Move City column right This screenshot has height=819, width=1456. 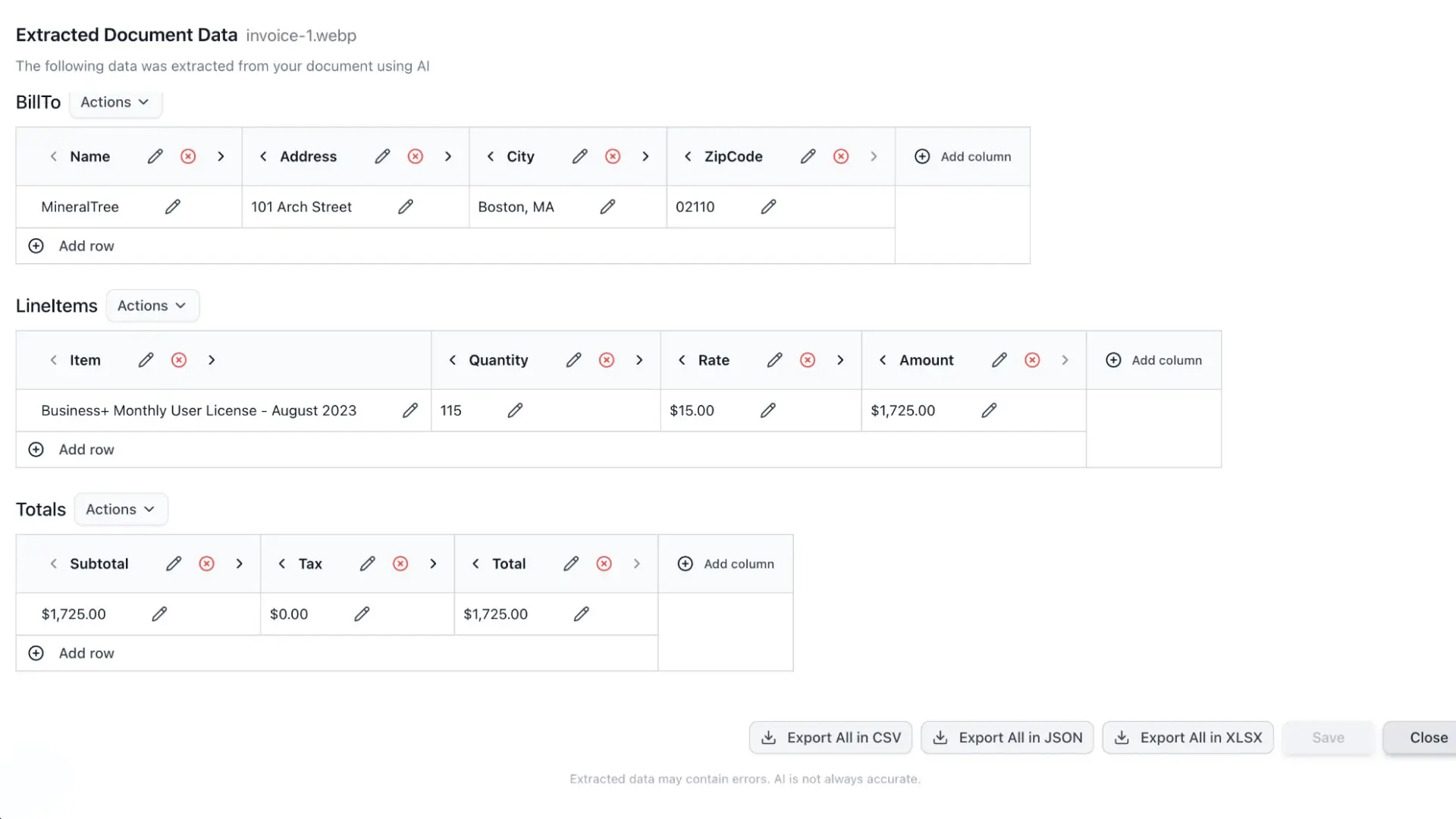(645, 156)
